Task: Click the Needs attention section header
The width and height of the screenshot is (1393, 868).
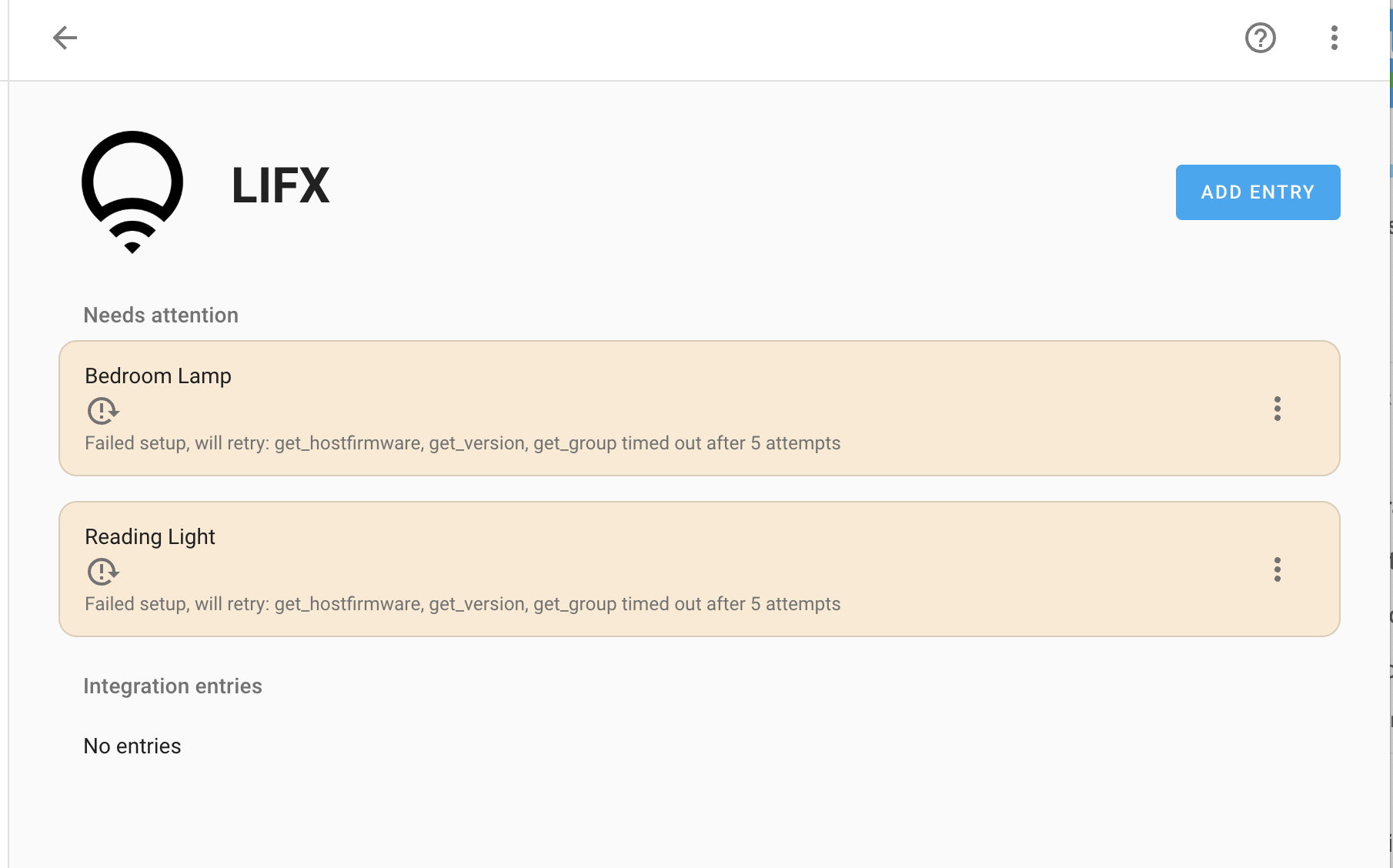Action: (x=161, y=315)
